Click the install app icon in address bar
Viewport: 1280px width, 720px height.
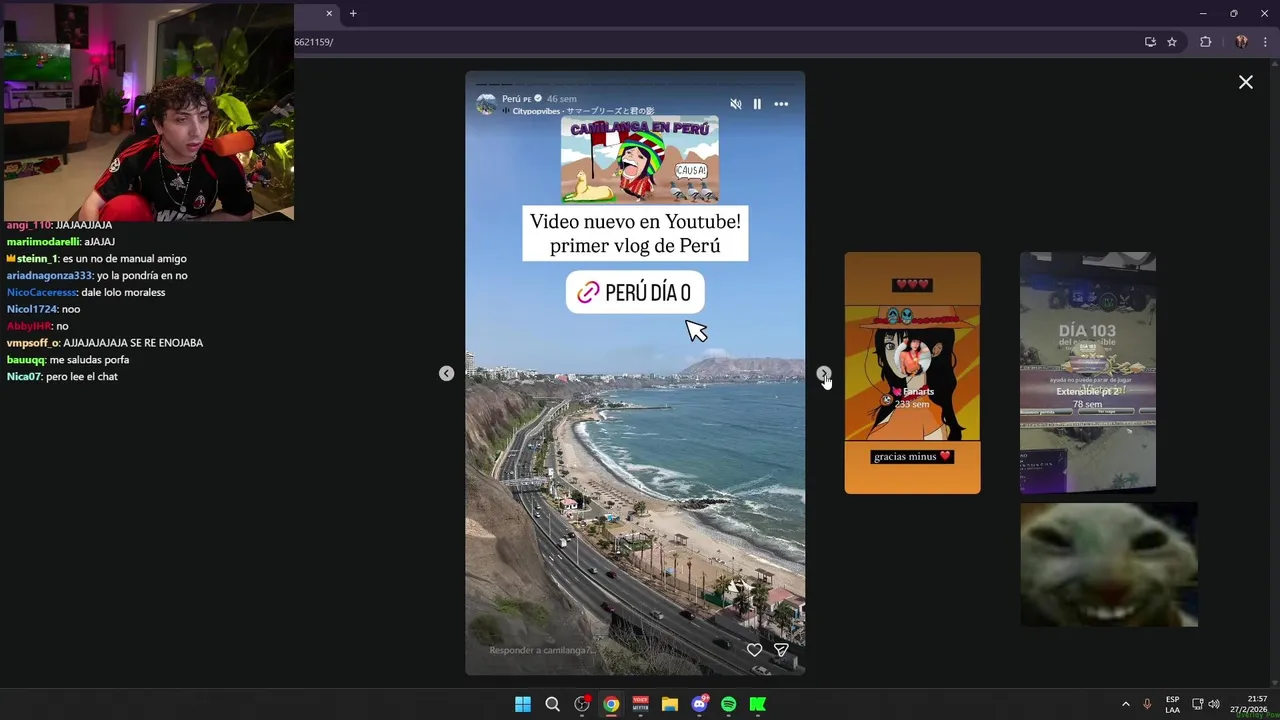(1150, 42)
